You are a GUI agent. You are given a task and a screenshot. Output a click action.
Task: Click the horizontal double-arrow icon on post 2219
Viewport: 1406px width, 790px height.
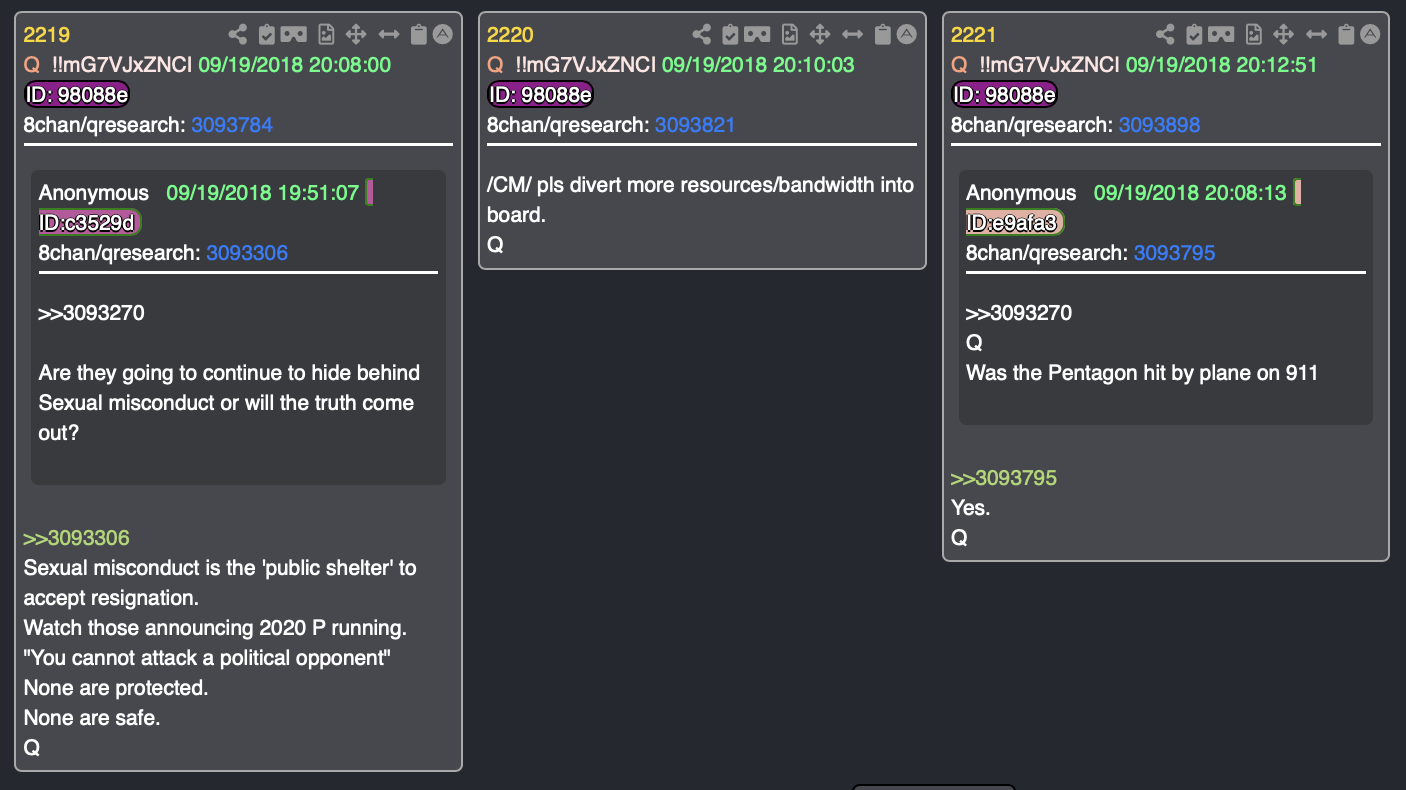point(389,35)
